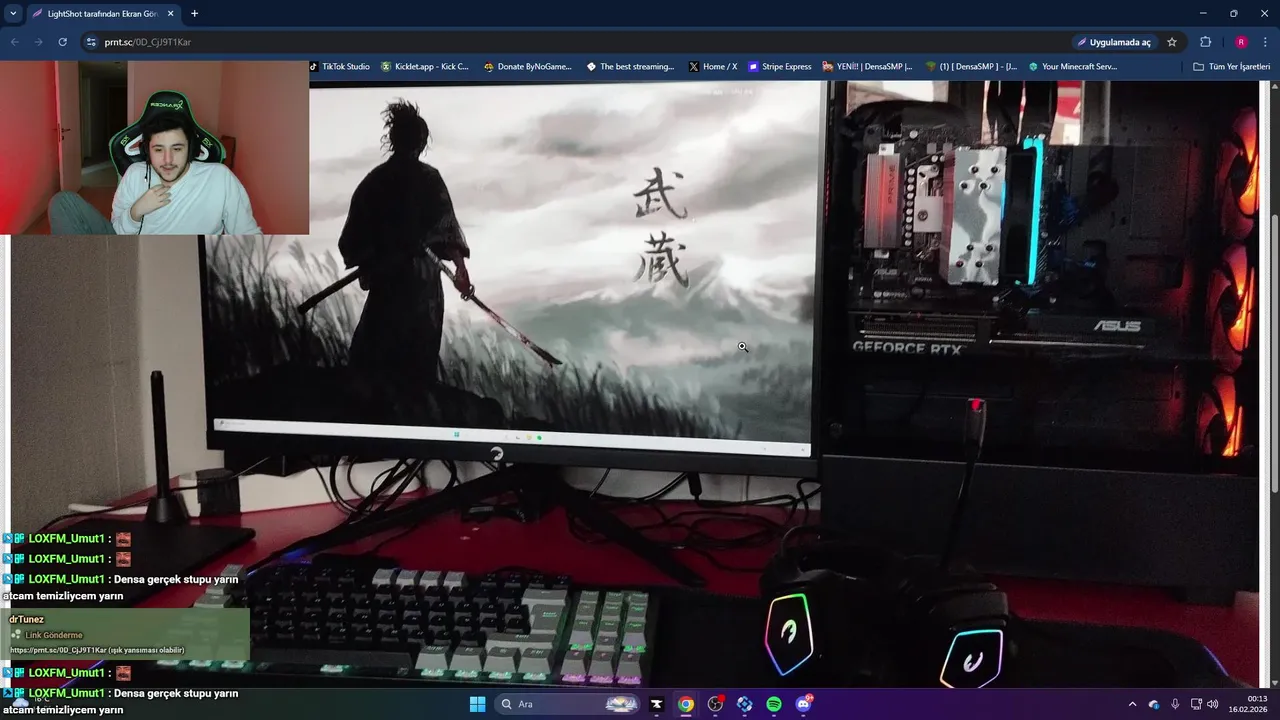Open Spotify from the taskbar
The image size is (1280, 720).
point(774,704)
